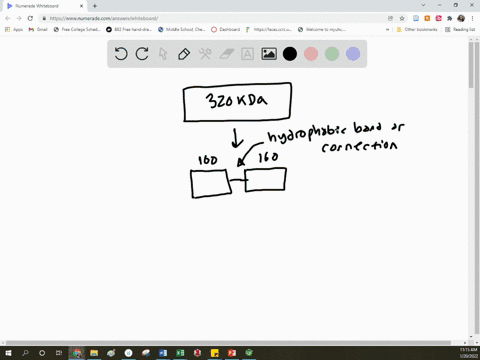Select the text box tool
480x360 pixels.
click(x=247, y=54)
